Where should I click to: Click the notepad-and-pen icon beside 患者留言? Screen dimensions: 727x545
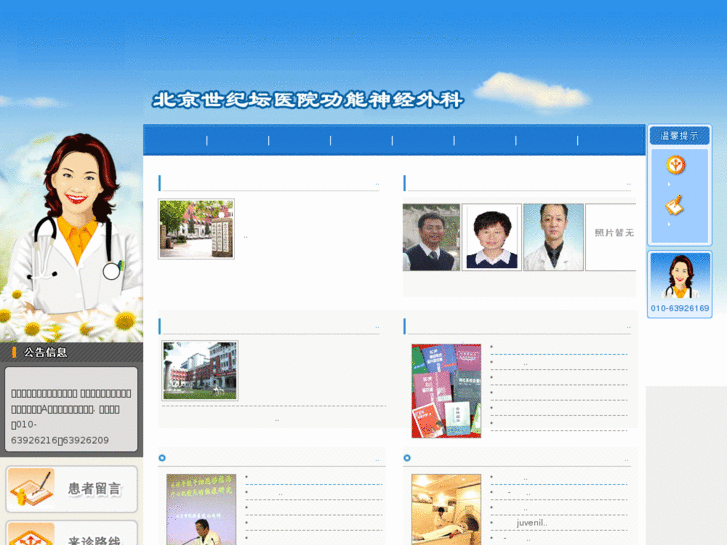31,487
